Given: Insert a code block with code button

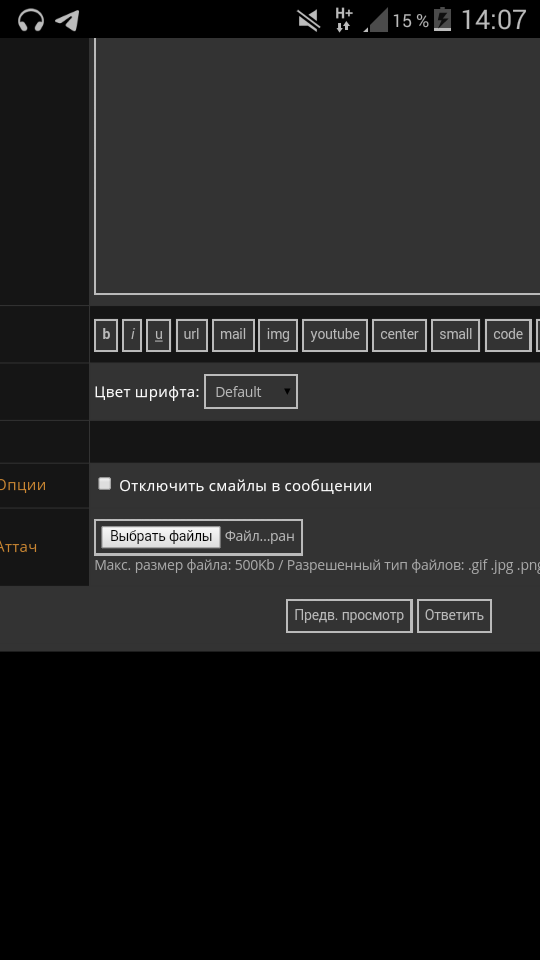Looking at the screenshot, I should (x=508, y=335).
